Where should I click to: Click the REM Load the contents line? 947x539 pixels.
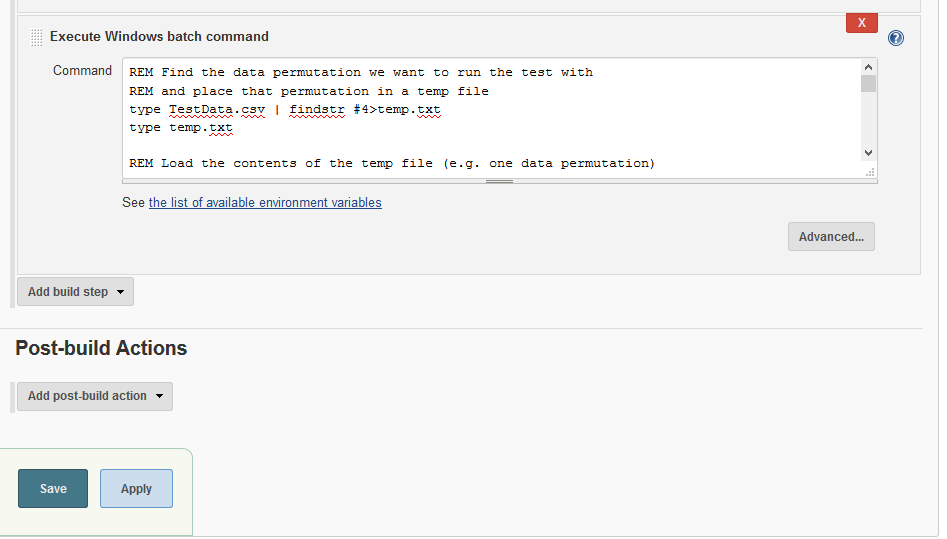392,163
